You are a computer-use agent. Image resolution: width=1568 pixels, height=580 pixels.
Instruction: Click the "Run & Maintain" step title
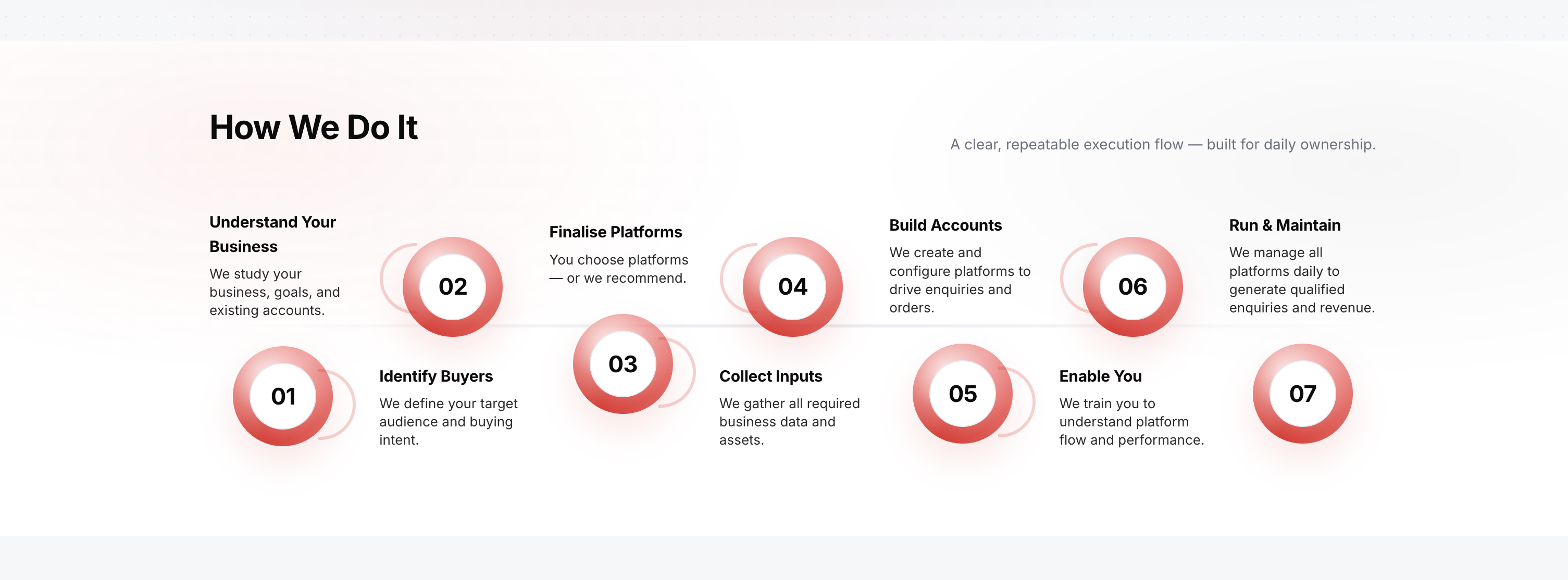coord(1284,225)
